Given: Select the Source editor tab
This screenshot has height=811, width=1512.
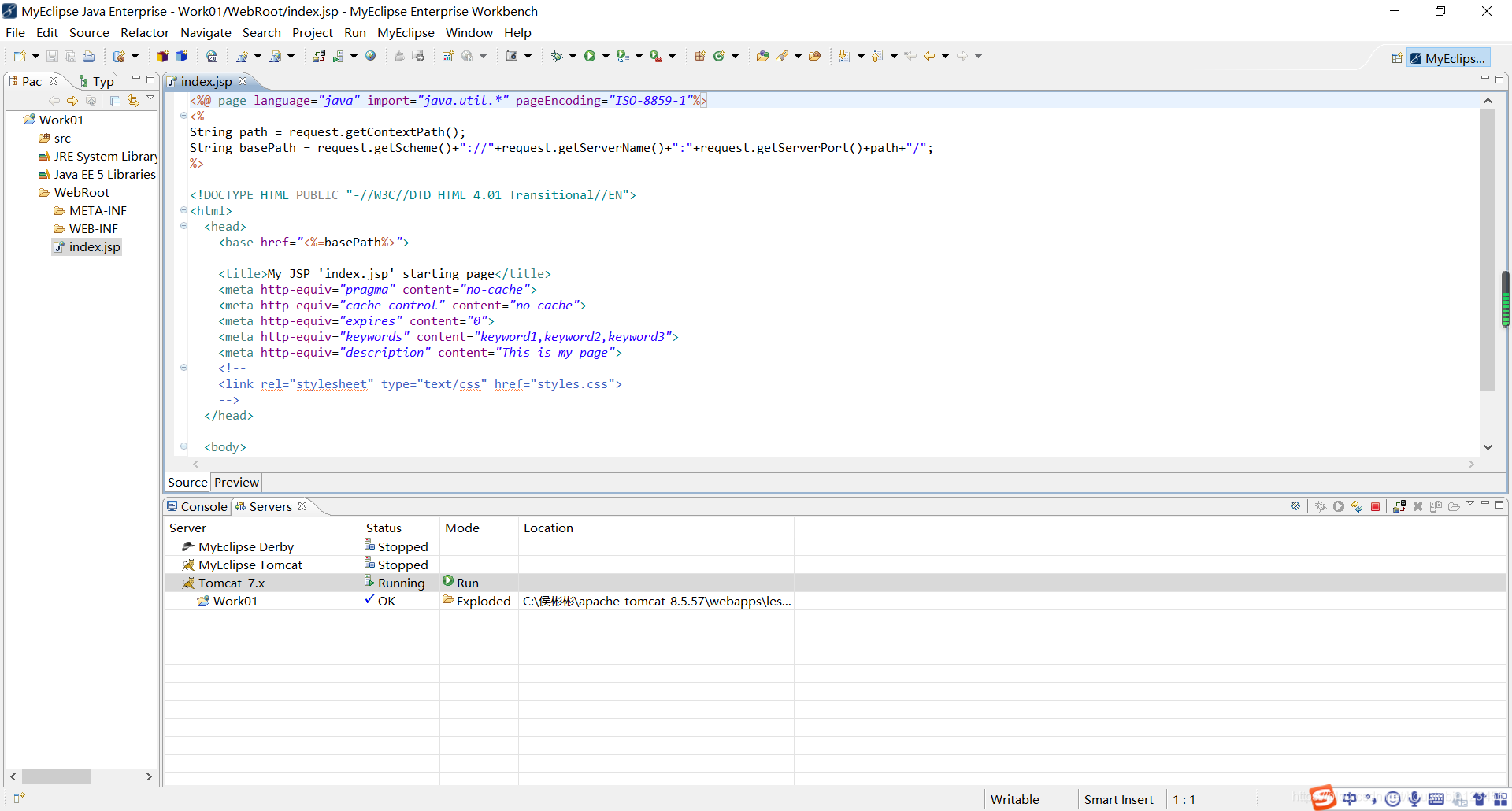Looking at the screenshot, I should click(187, 482).
